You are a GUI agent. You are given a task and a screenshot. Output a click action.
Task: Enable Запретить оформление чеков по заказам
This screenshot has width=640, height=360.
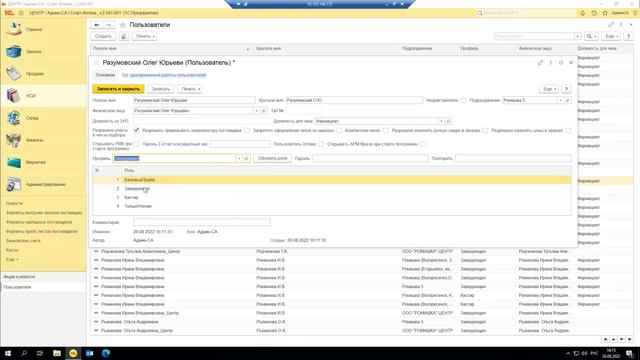(339, 131)
